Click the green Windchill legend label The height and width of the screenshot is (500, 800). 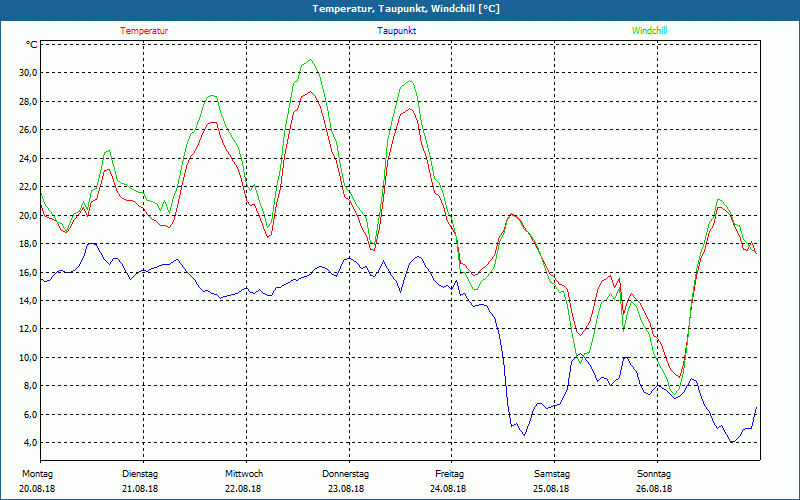pos(649,31)
